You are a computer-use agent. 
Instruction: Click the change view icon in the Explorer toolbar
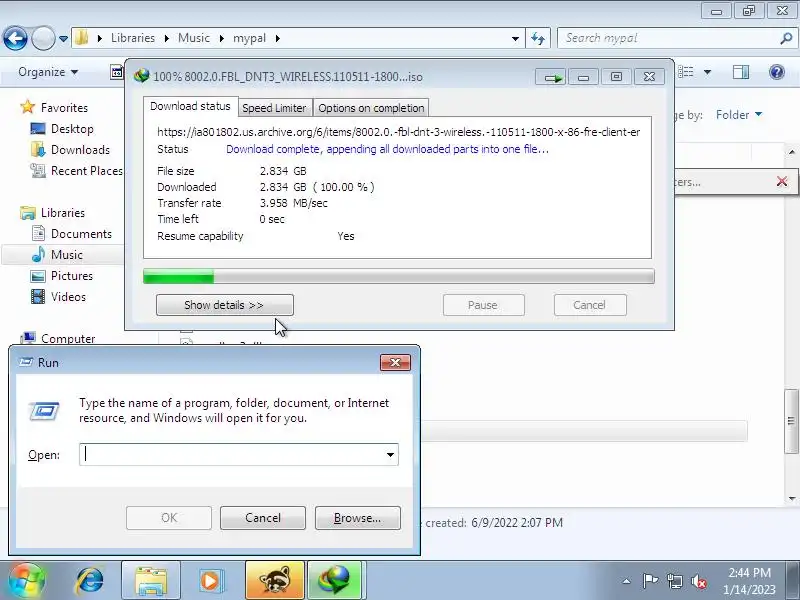pos(685,72)
